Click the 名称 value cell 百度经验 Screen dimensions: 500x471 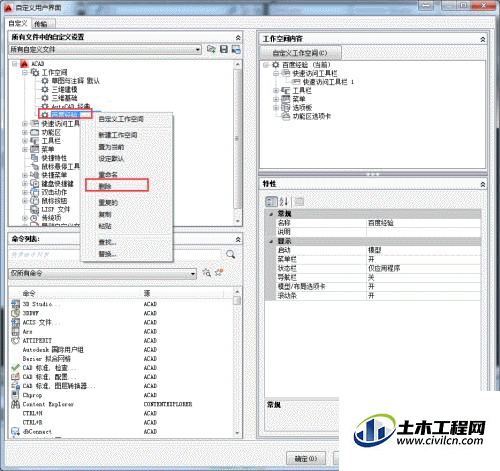point(424,223)
